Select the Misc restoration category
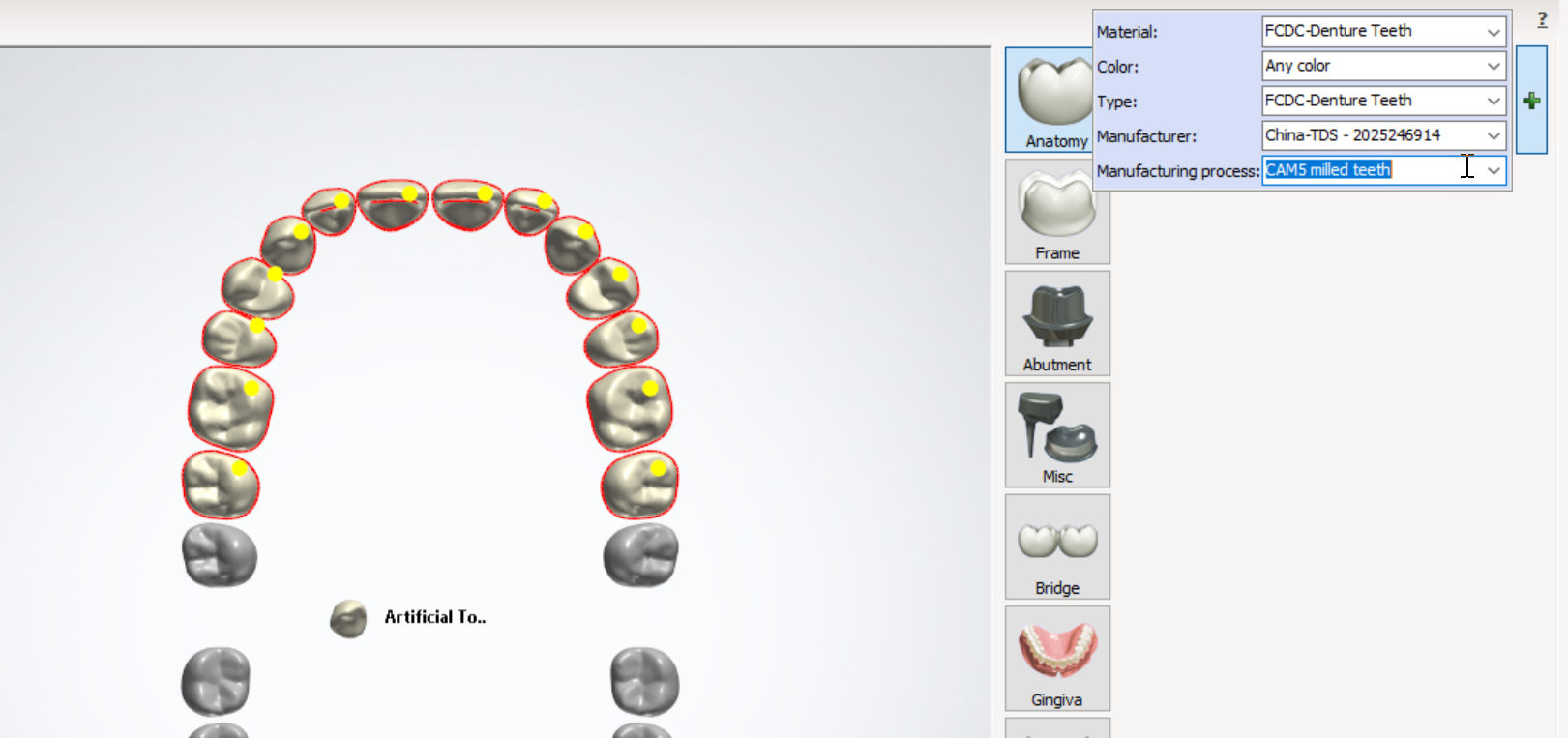 click(1057, 435)
